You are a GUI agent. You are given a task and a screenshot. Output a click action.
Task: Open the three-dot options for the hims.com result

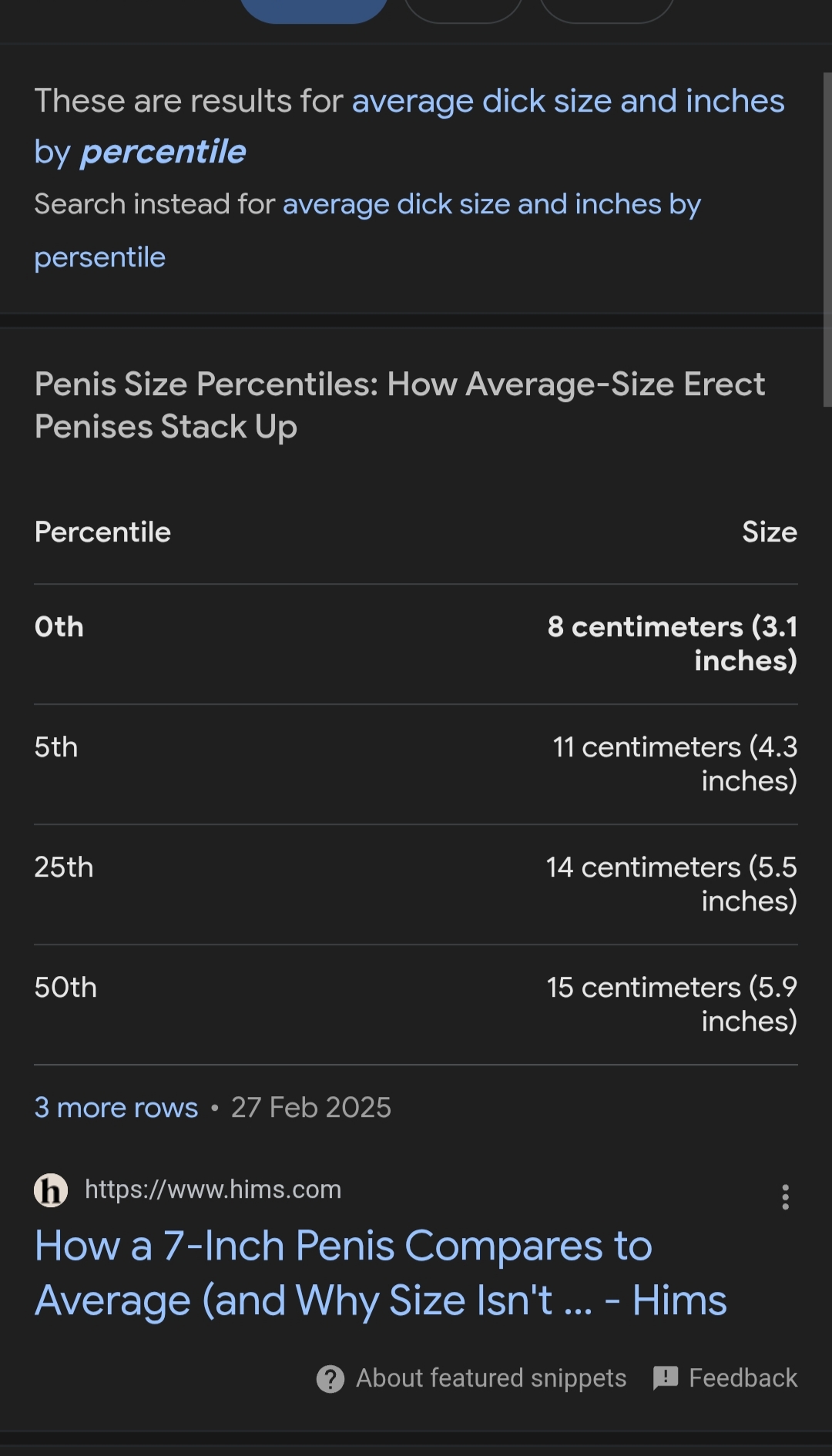[x=785, y=1196]
